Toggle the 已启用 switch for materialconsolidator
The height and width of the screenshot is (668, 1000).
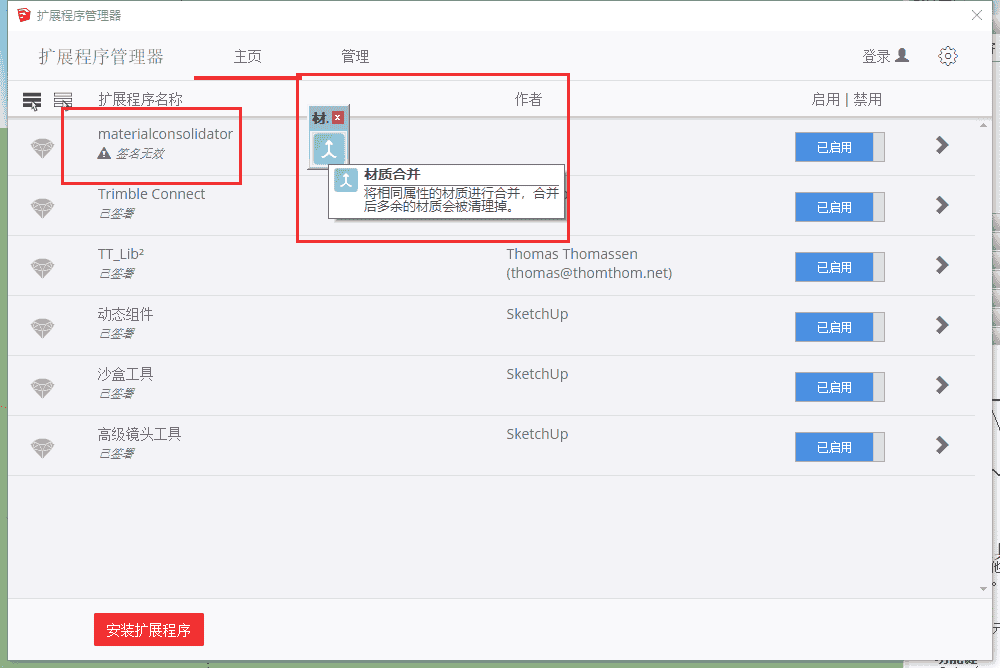coord(839,147)
